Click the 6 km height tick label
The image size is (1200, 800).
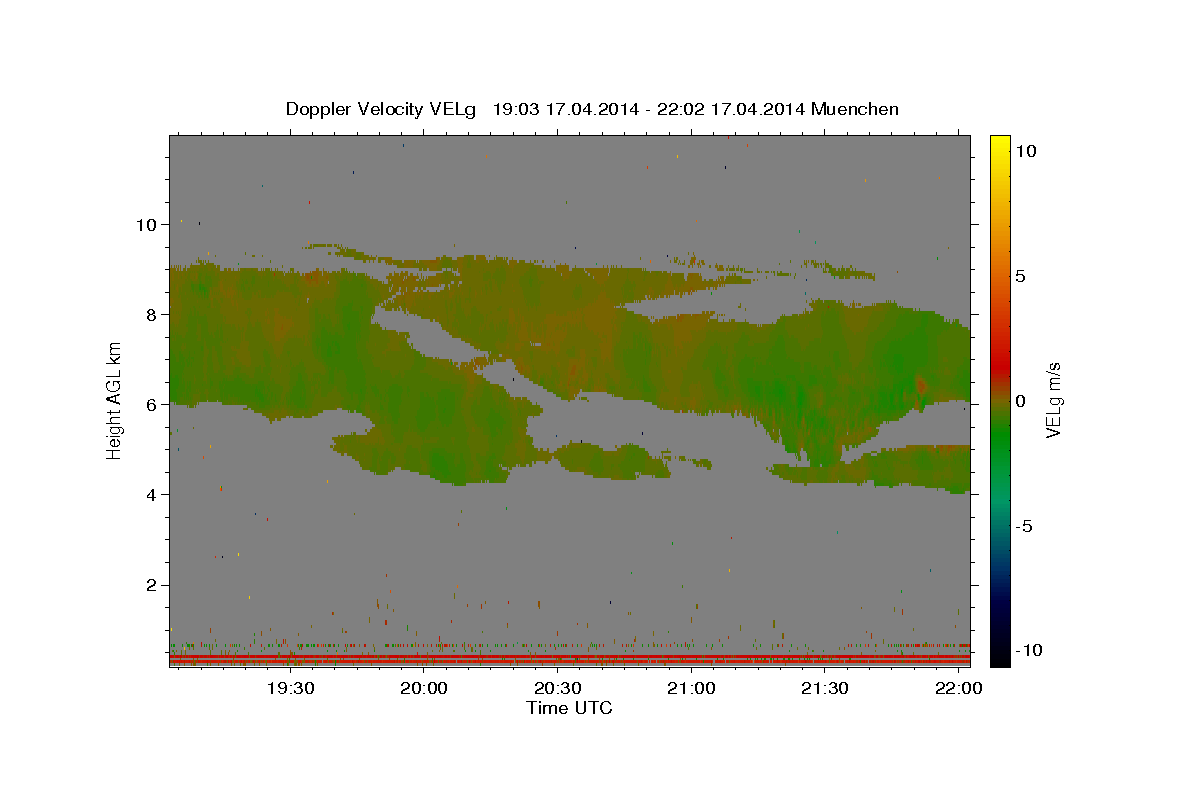pyautogui.click(x=150, y=404)
